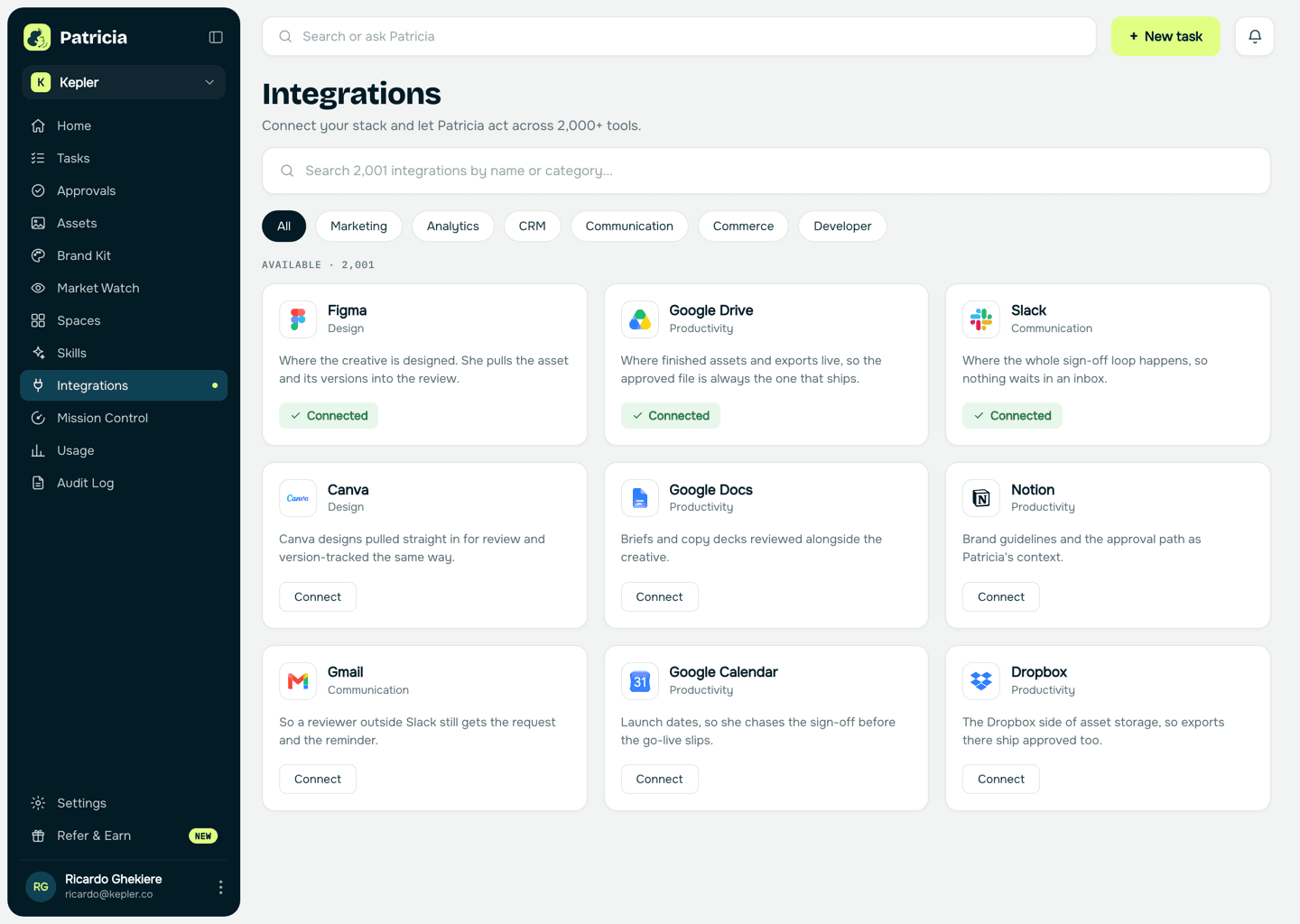Click the Market Watch eye icon
1300x924 pixels.
(x=38, y=288)
